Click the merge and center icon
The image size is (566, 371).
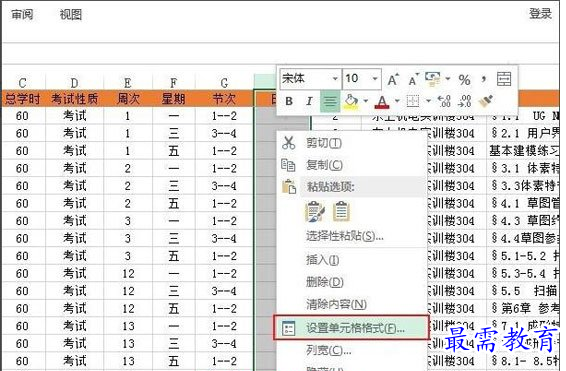coord(504,79)
